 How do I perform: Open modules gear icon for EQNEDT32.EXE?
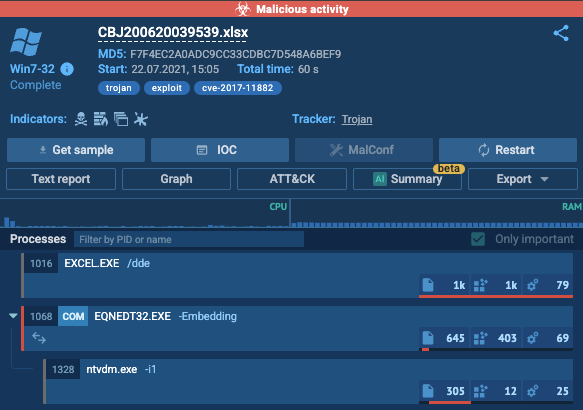[532, 338]
